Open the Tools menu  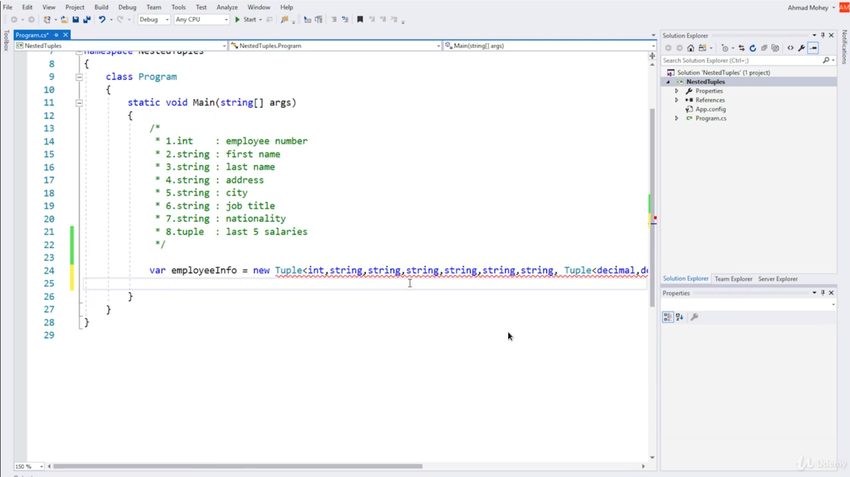click(x=178, y=7)
